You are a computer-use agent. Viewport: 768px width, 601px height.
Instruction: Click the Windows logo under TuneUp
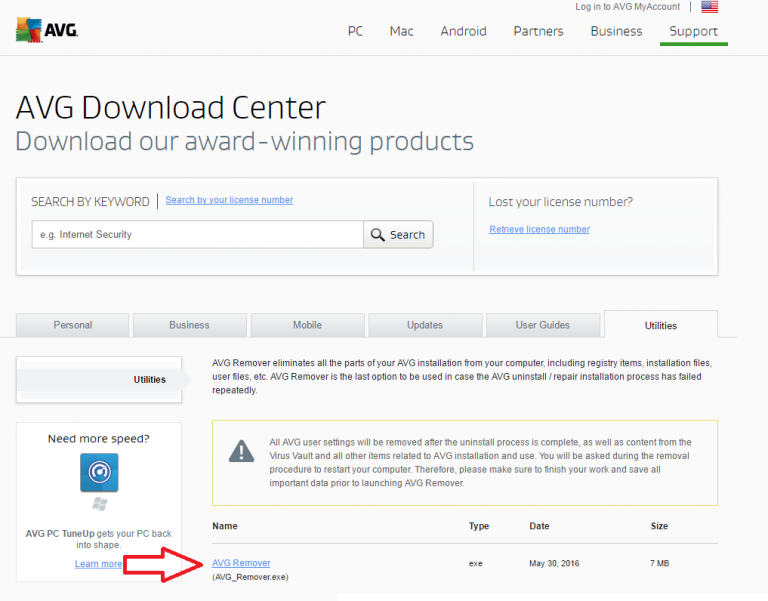coord(99,504)
